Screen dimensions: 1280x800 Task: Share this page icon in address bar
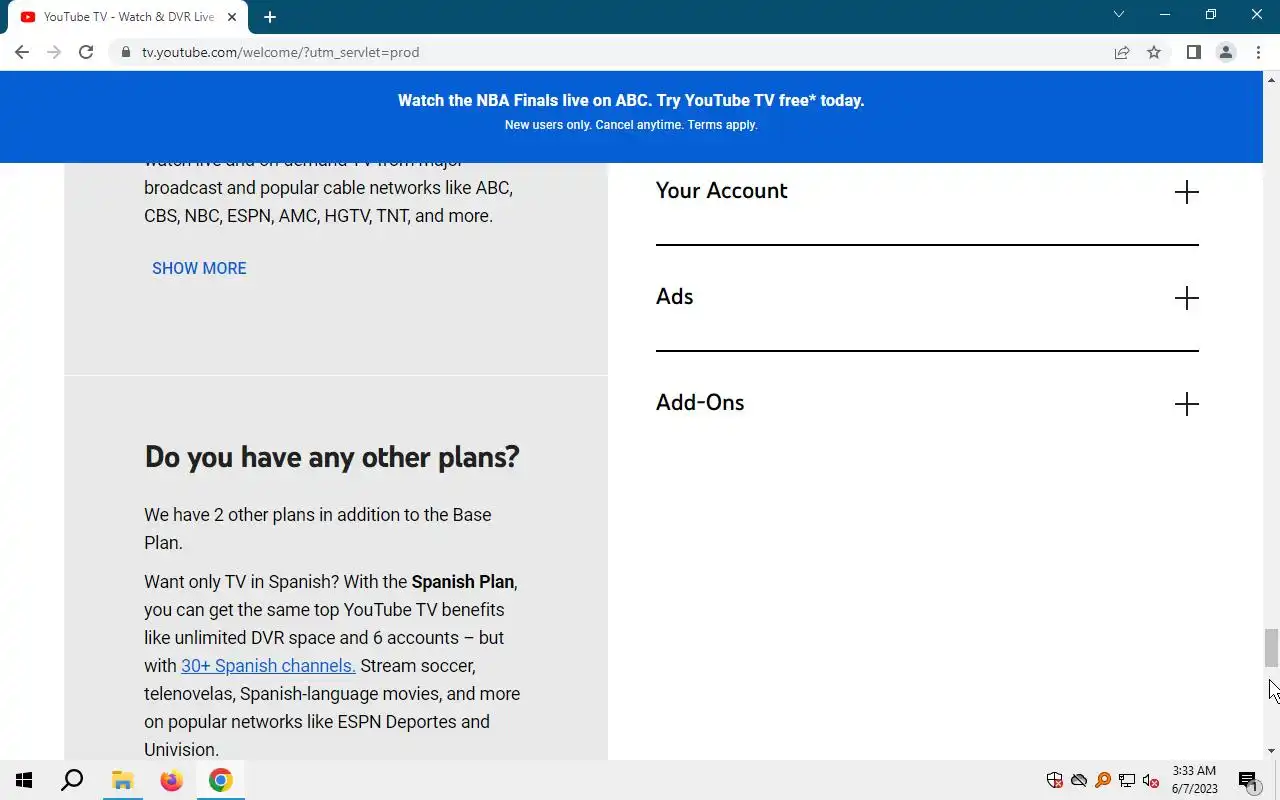tap(1122, 52)
